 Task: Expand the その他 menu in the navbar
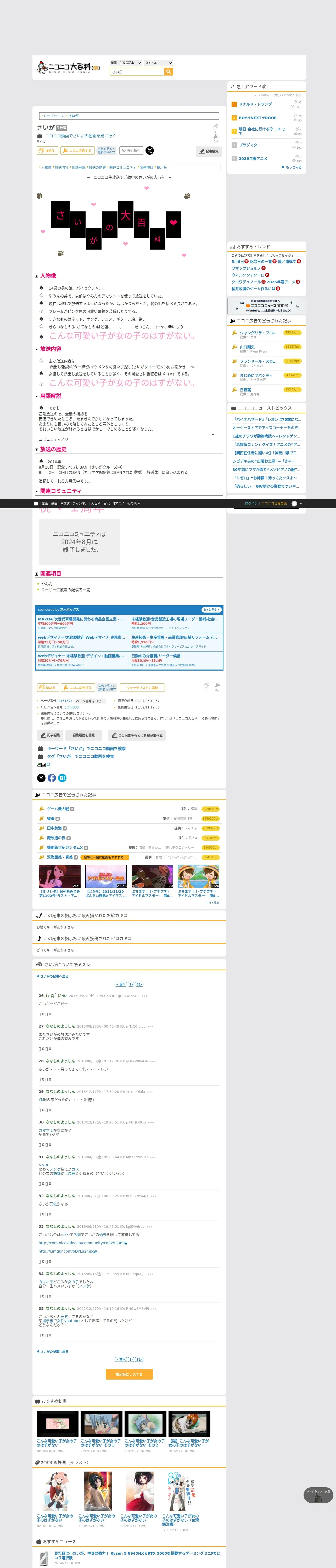[x=133, y=503]
